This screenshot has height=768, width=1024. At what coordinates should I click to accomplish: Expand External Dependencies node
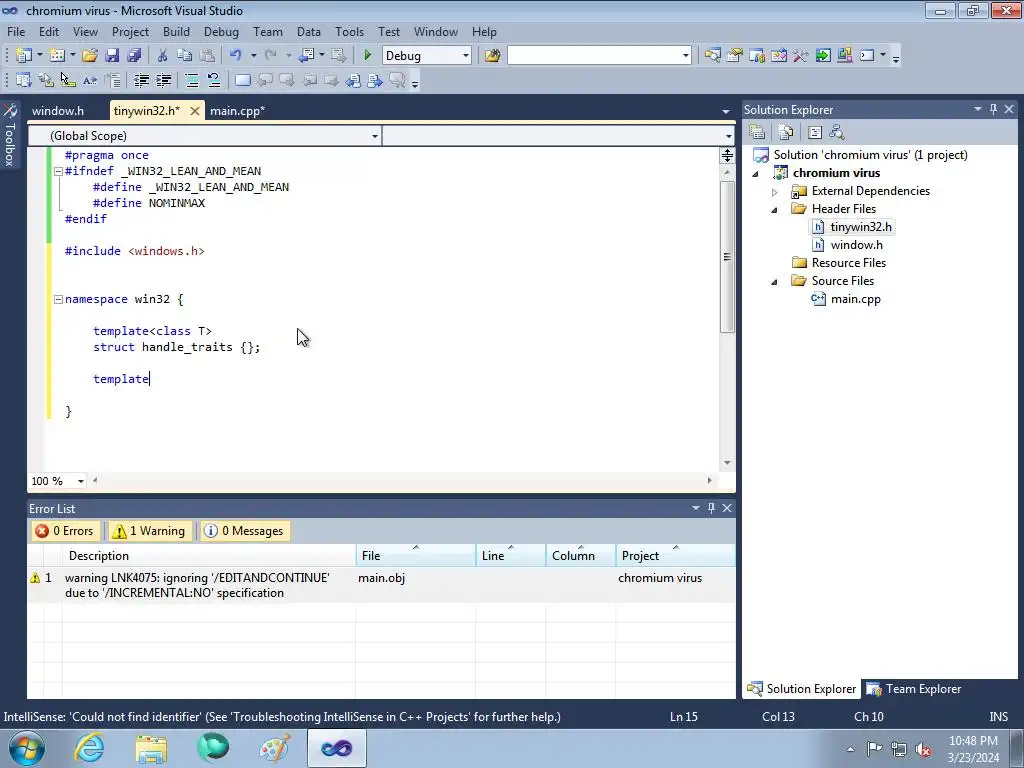775,191
